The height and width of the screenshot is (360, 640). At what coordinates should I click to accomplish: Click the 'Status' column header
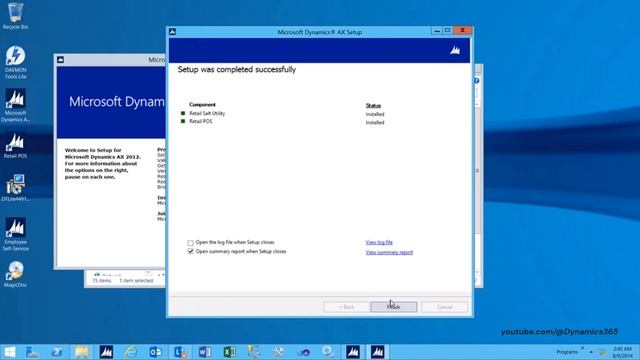coord(373,106)
